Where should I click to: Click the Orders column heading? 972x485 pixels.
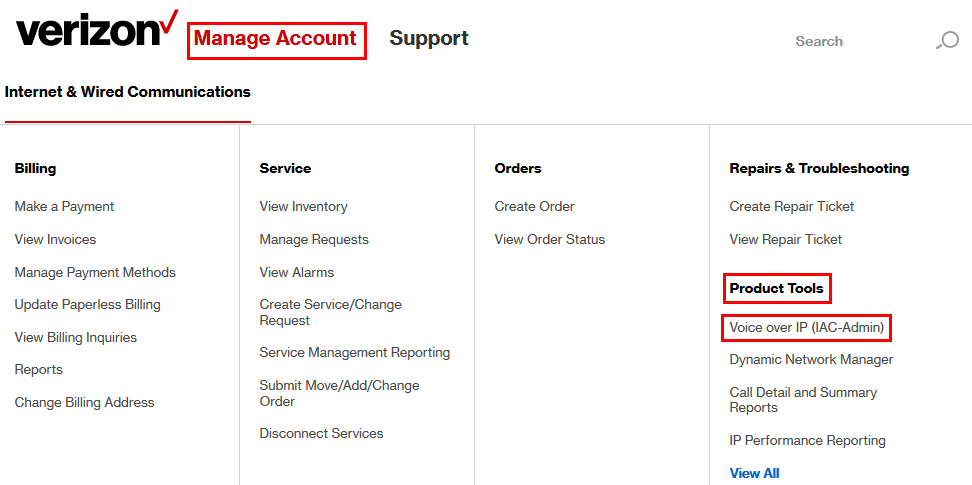click(518, 168)
